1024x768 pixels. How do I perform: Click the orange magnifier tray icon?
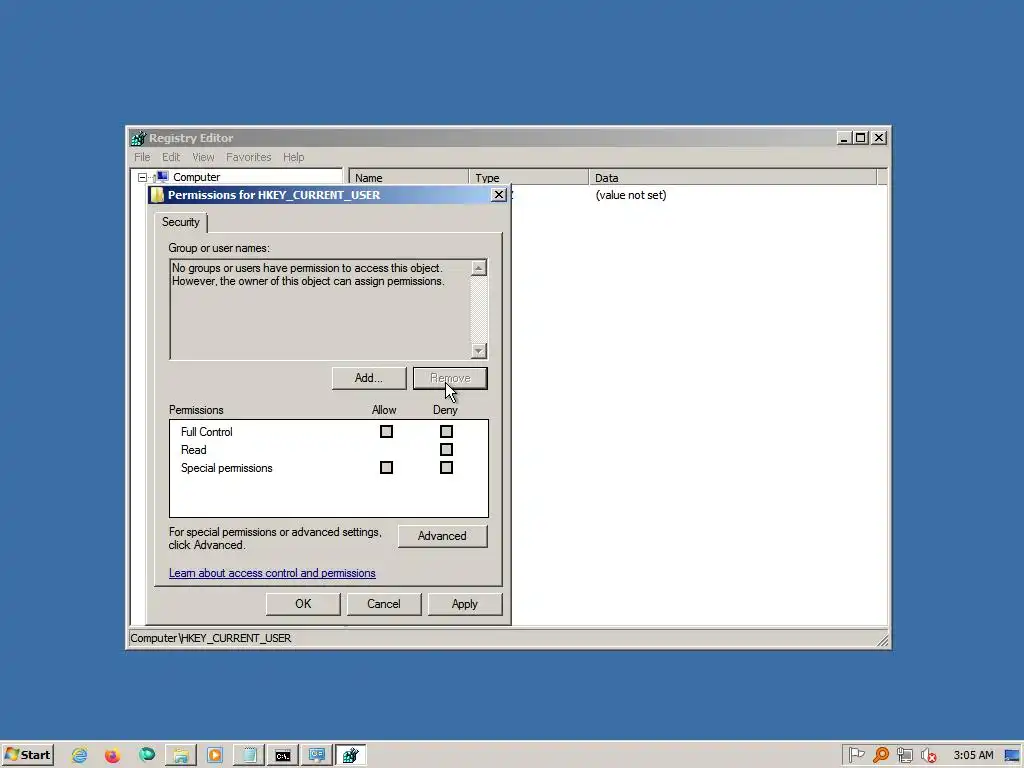point(881,755)
